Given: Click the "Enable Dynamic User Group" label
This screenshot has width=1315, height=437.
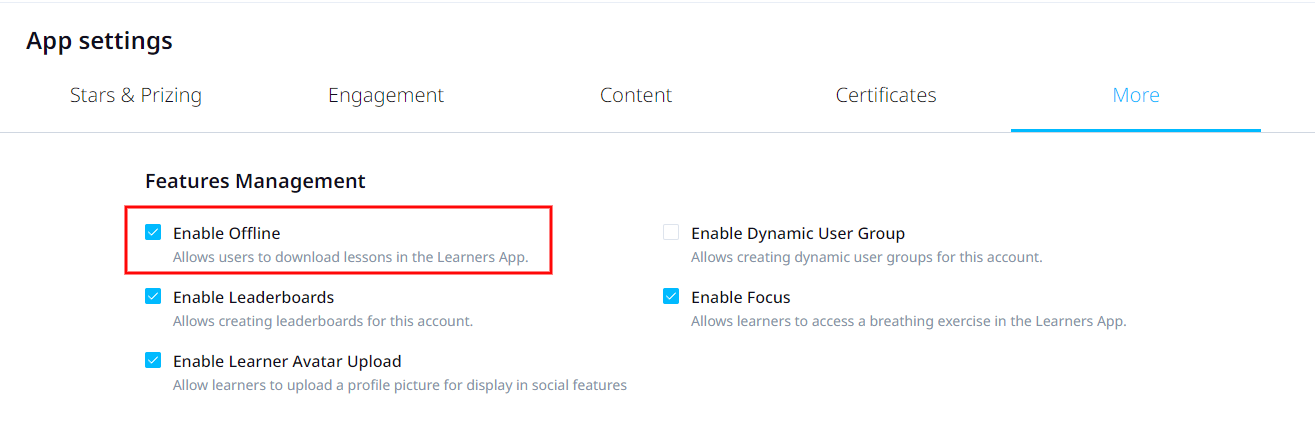Looking at the screenshot, I should pyautogui.click(x=798, y=233).
